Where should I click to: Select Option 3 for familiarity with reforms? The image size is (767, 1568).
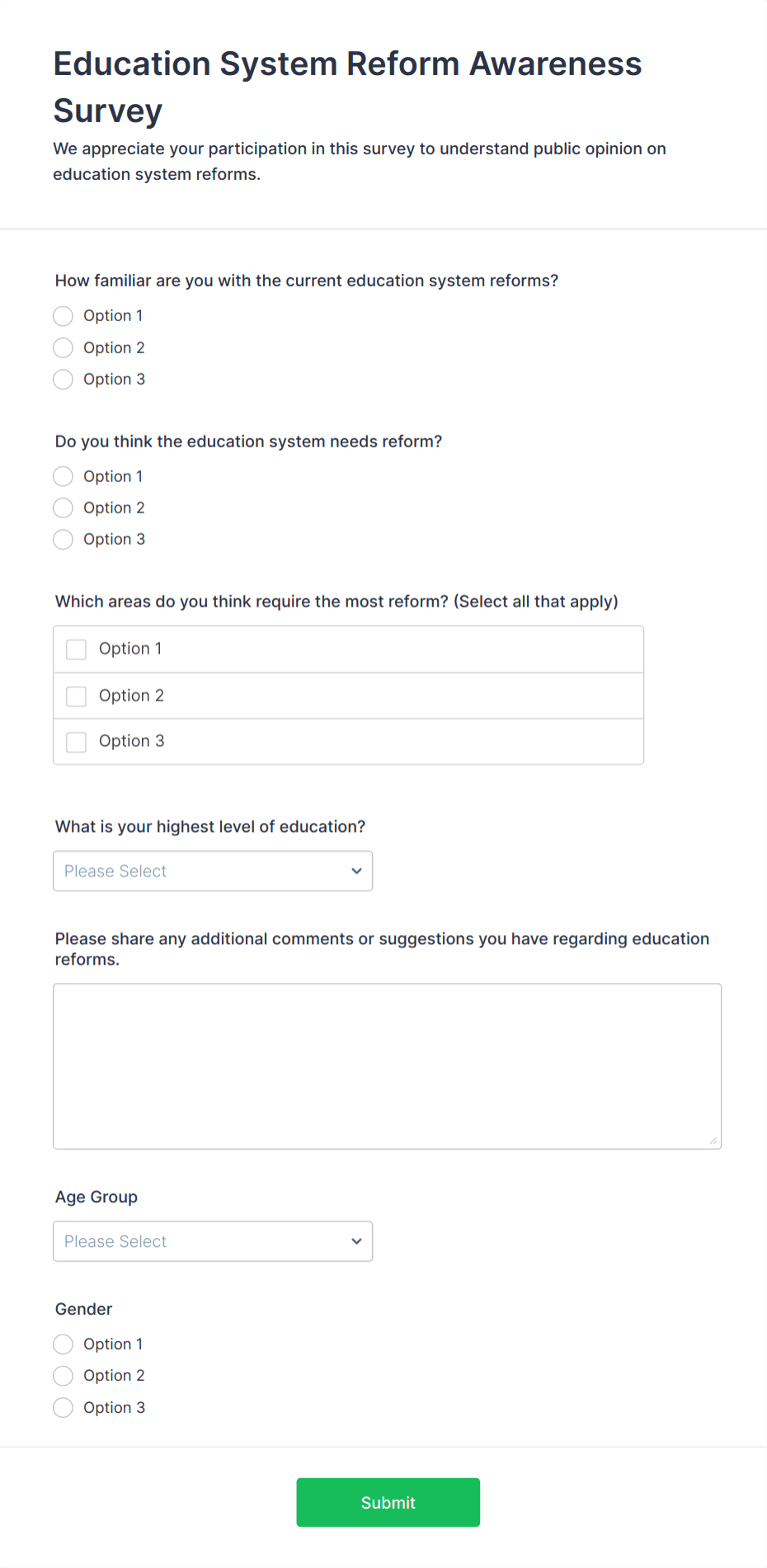point(63,380)
